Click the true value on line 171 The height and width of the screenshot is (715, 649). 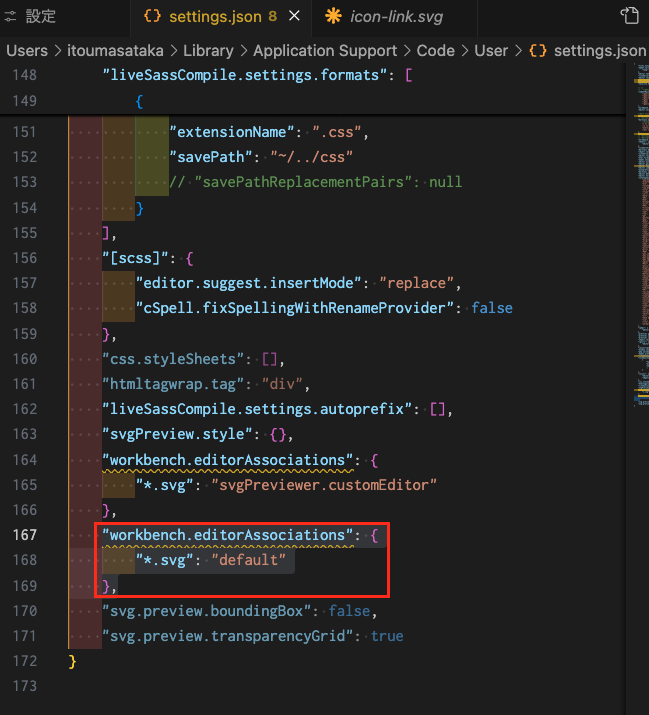[x=387, y=636]
